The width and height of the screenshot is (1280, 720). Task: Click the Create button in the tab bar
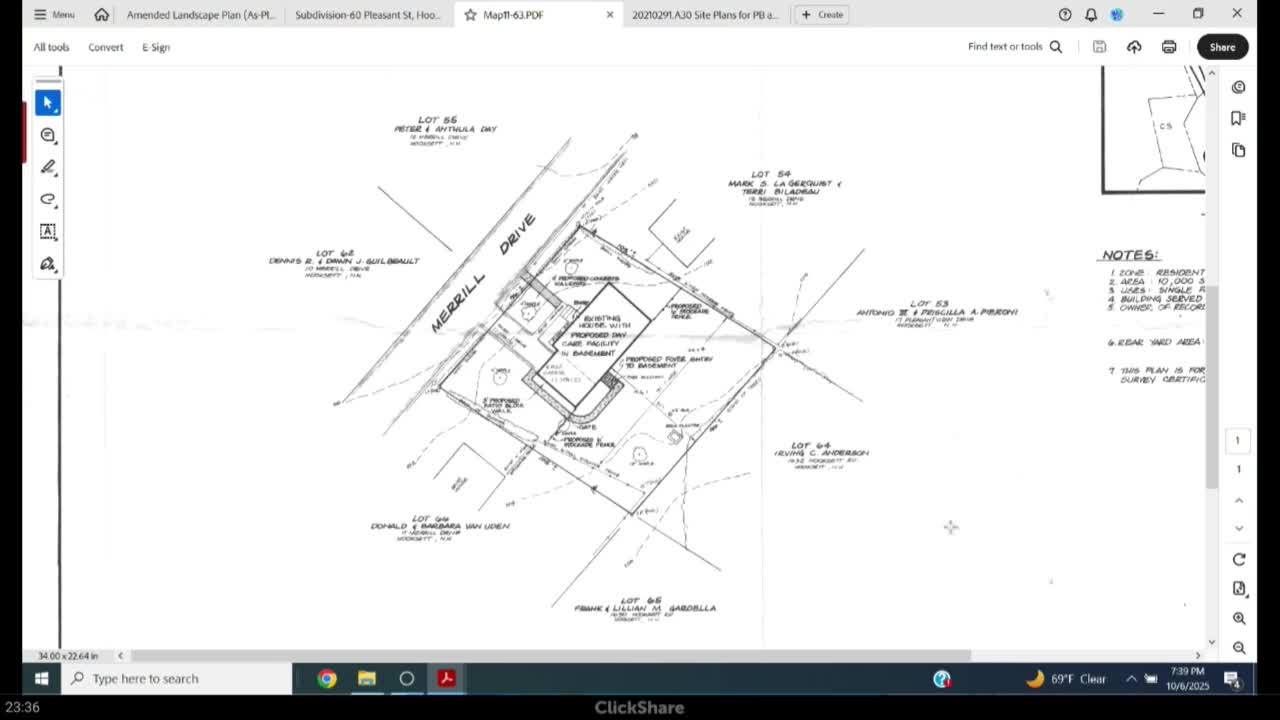tap(822, 15)
